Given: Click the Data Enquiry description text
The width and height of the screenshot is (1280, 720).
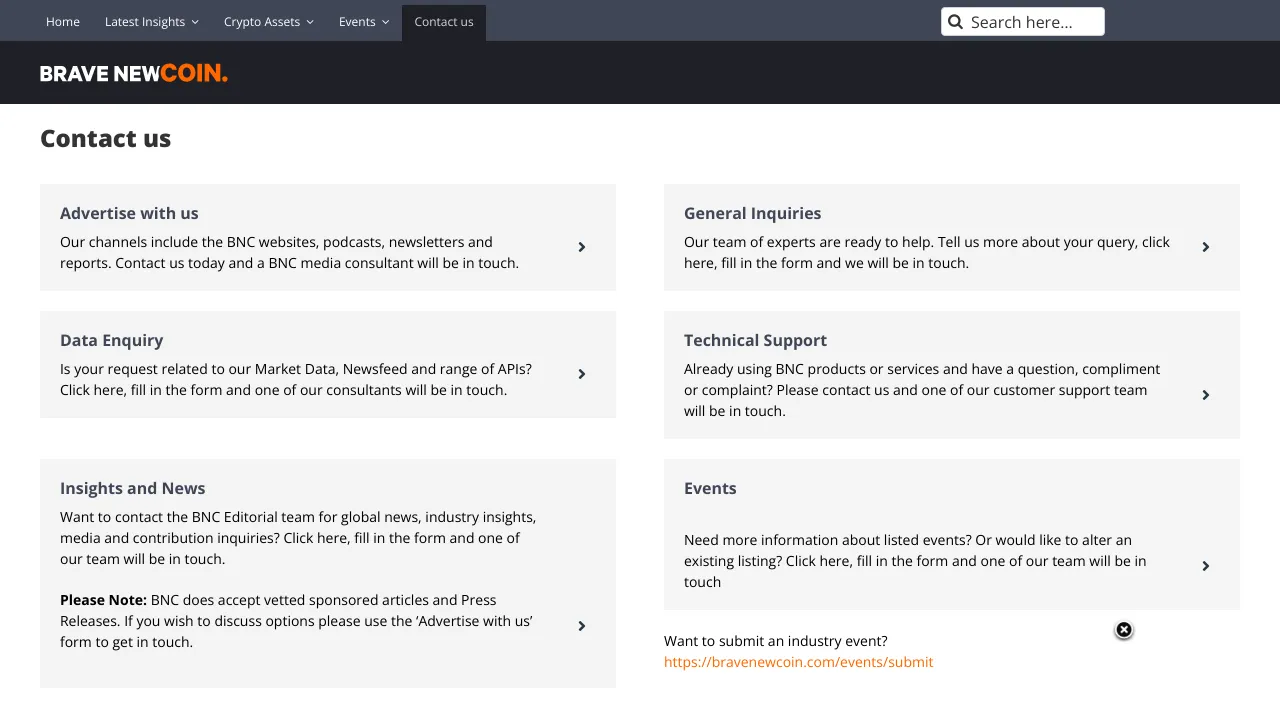Looking at the screenshot, I should click(296, 380).
